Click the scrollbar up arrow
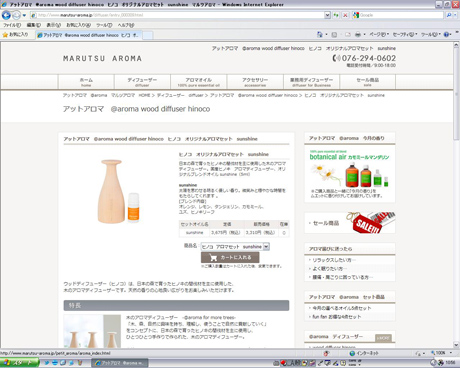 pos(456,45)
